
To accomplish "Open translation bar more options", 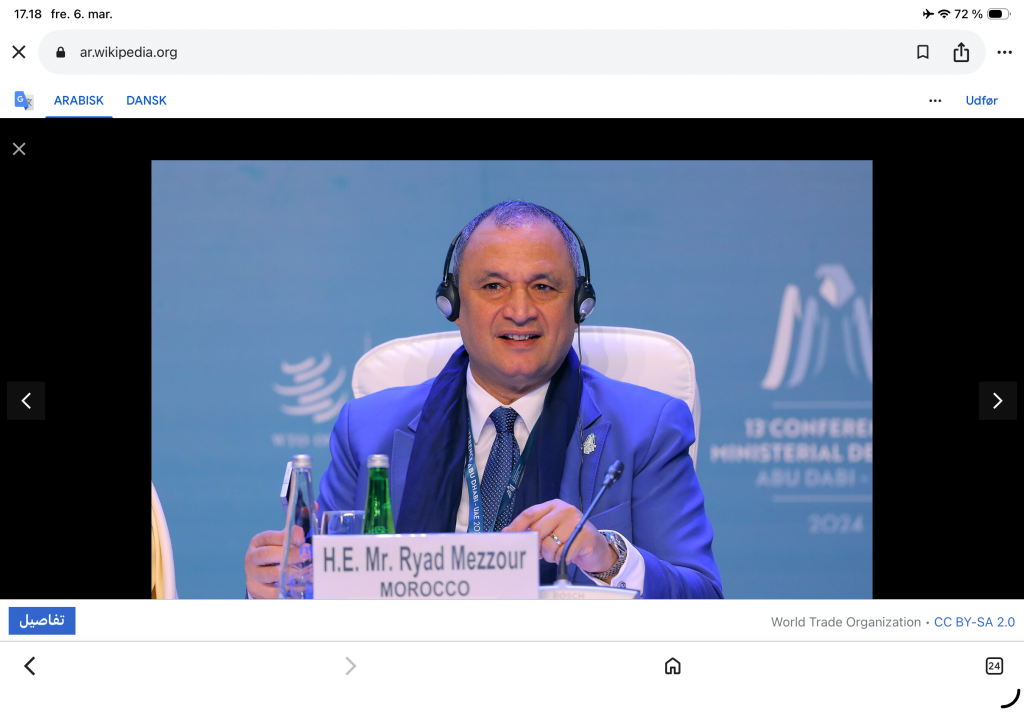I will [935, 100].
